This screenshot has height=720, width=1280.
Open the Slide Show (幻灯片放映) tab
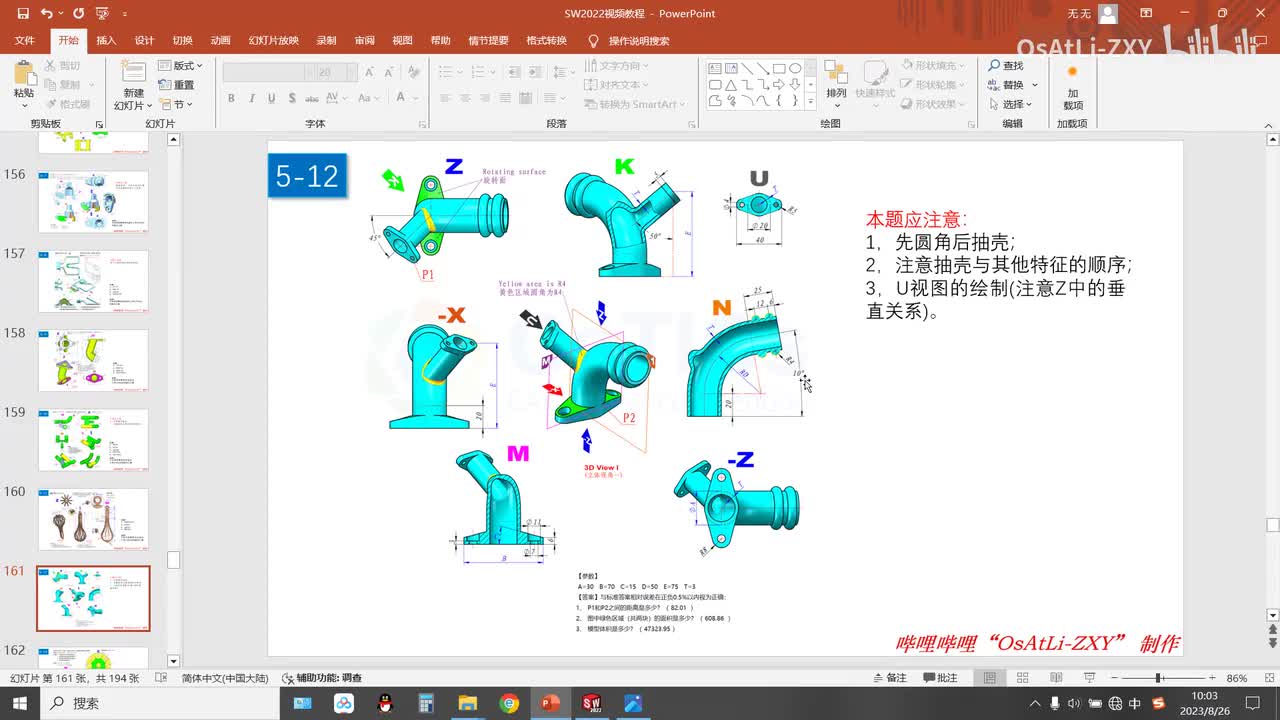click(274, 41)
